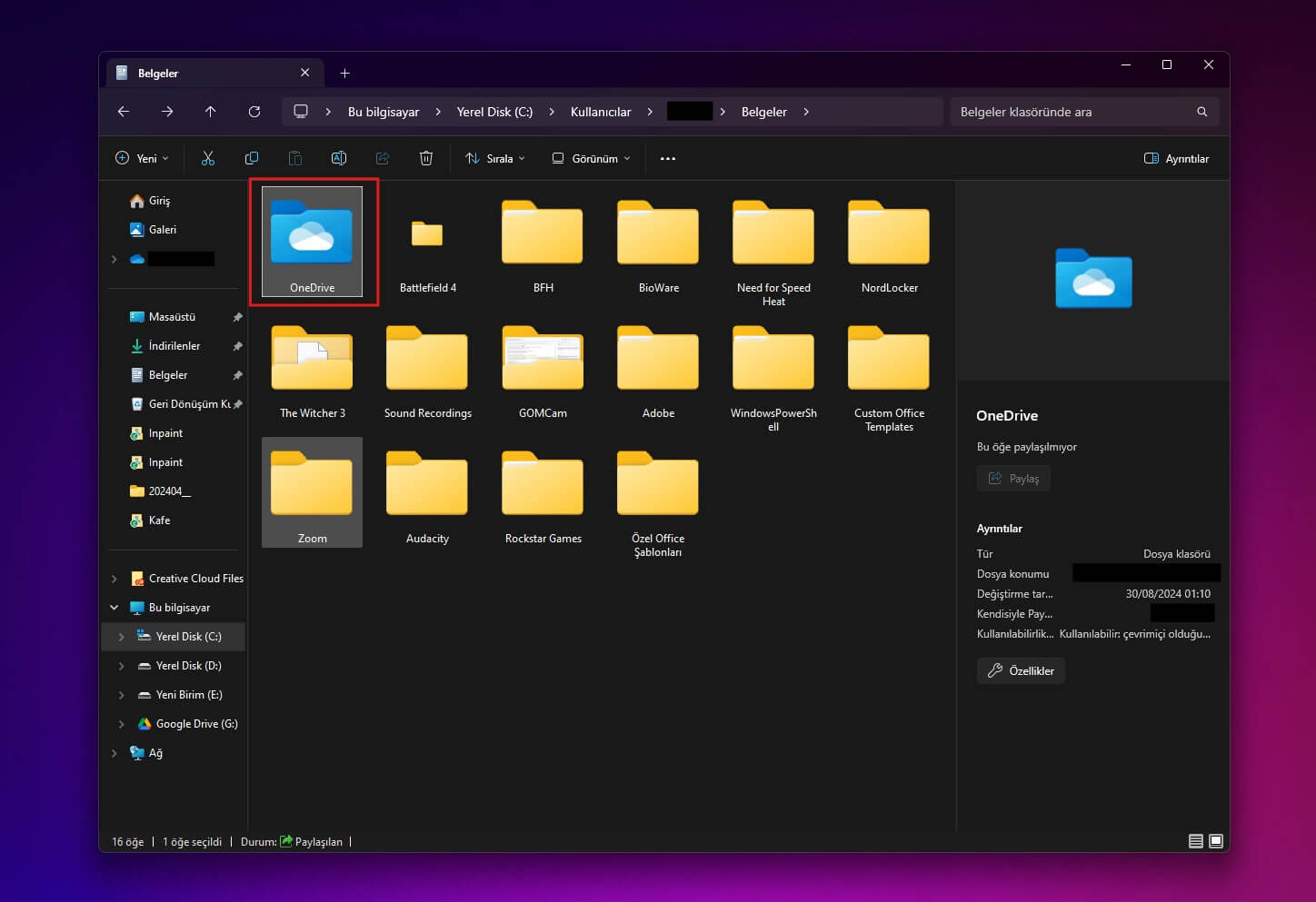Expand Yeni Birim (E:) in sidebar
This screenshot has width=1316, height=902.
coord(121,695)
